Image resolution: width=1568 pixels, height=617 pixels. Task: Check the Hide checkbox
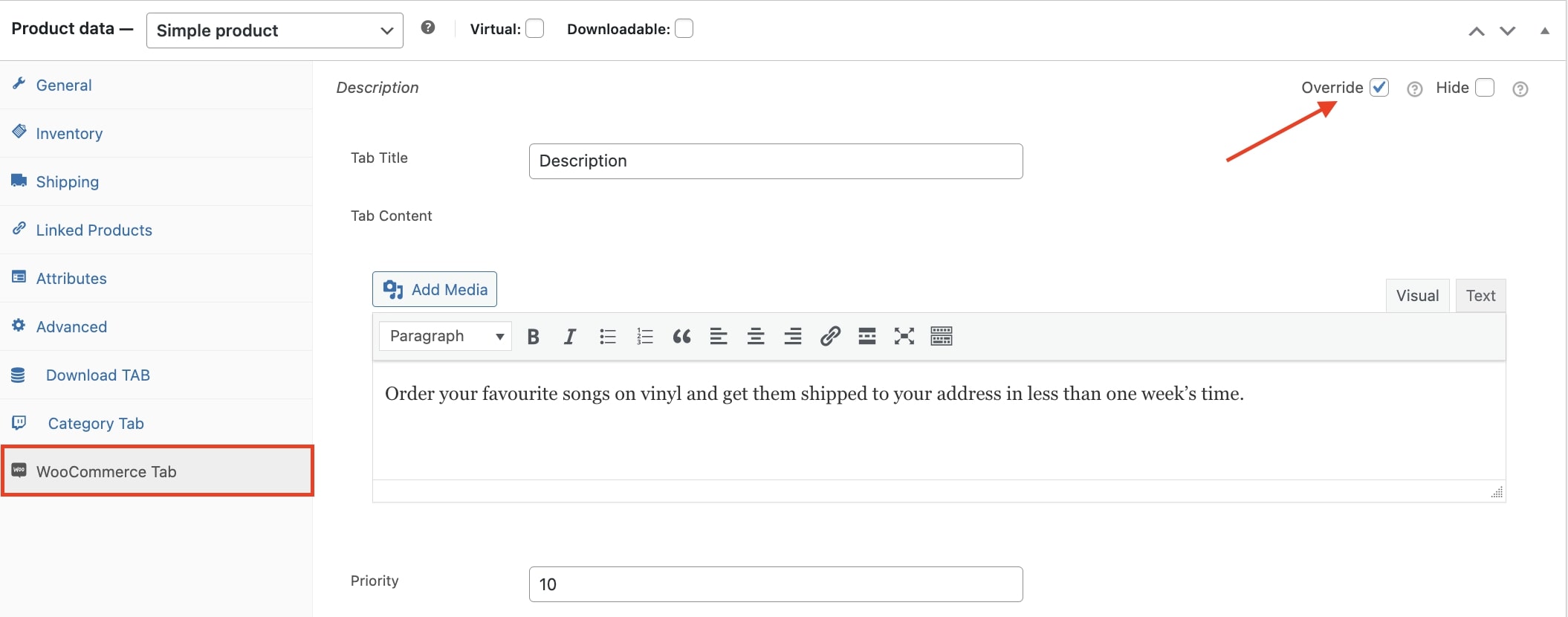click(x=1484, y=88)
